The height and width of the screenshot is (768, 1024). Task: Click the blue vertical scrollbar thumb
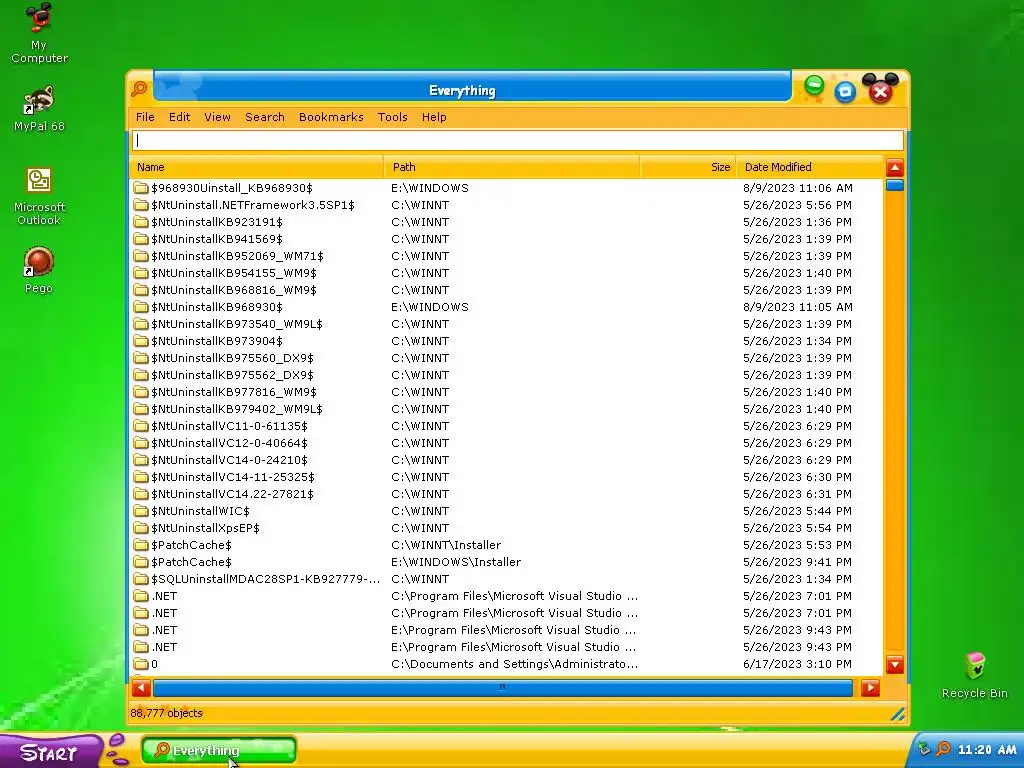pos(895,185)
